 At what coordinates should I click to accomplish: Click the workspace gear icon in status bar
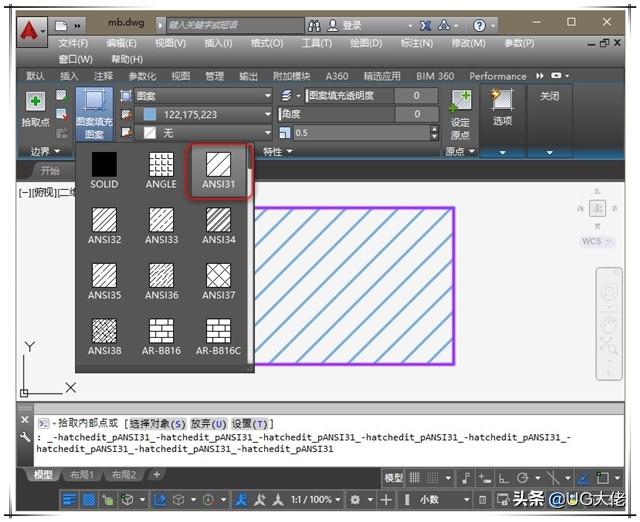(355, 500)
